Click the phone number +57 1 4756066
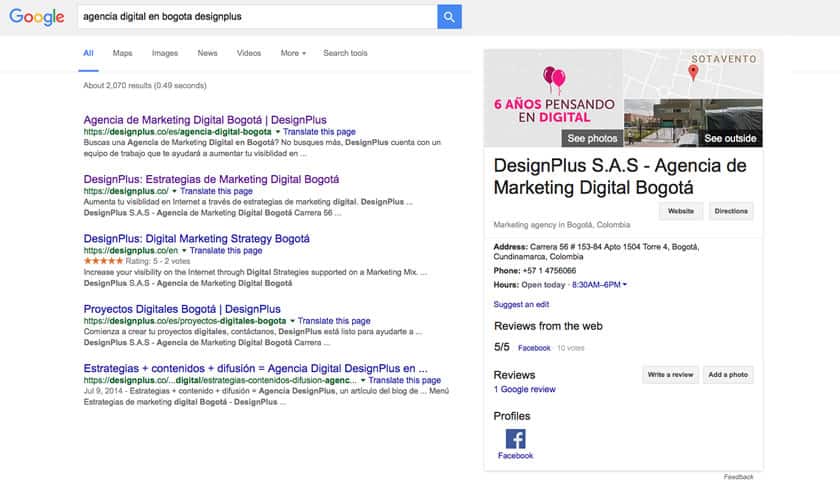Viewport: 840px width, 487px height. tap(550, 271)
